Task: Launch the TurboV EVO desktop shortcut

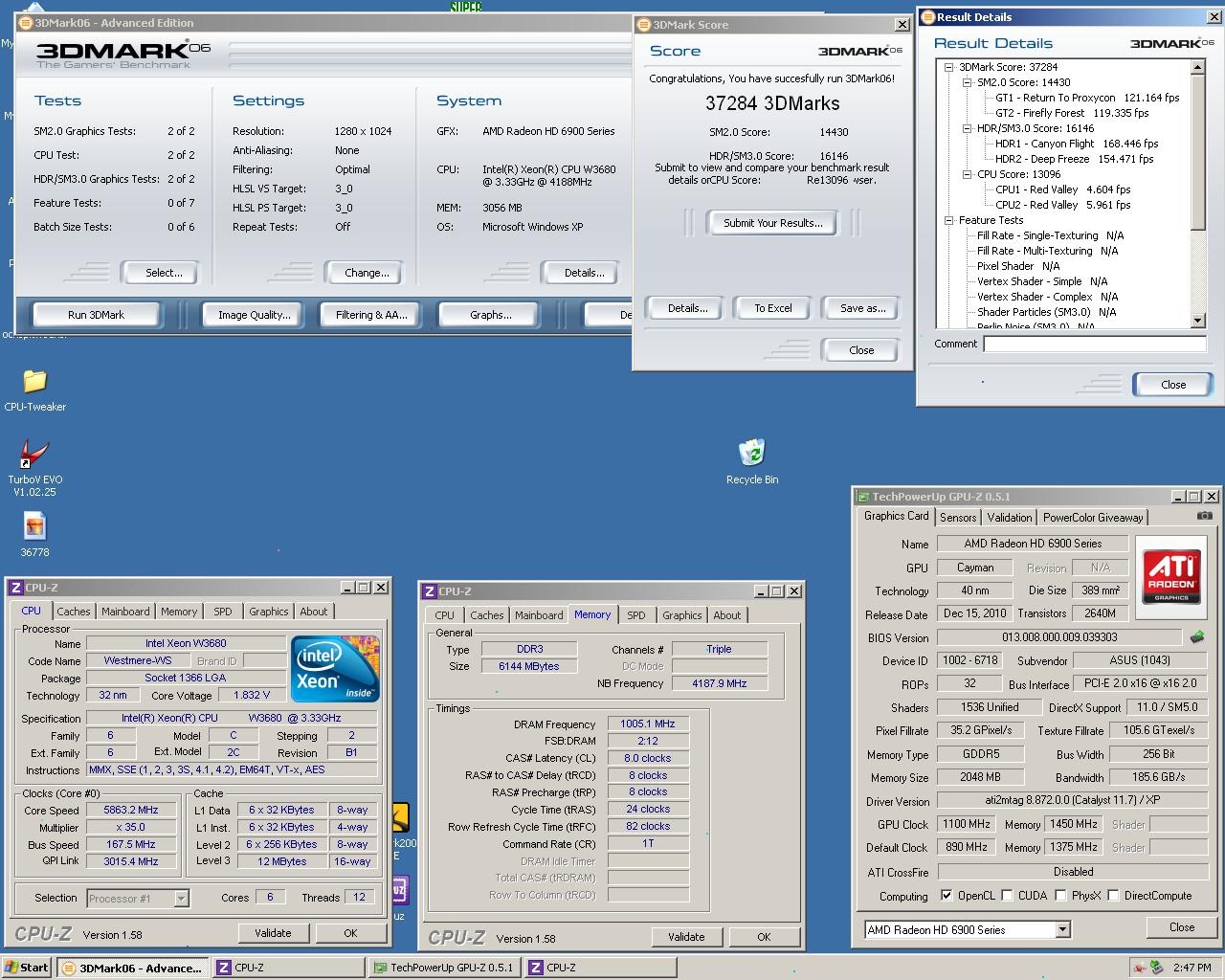Action: point(34,454)
